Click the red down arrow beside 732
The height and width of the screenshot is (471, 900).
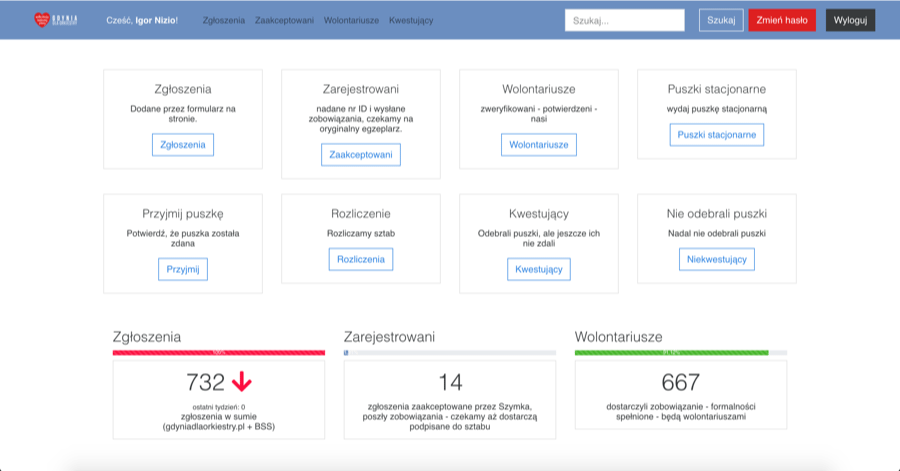click(x=242, y=382)
